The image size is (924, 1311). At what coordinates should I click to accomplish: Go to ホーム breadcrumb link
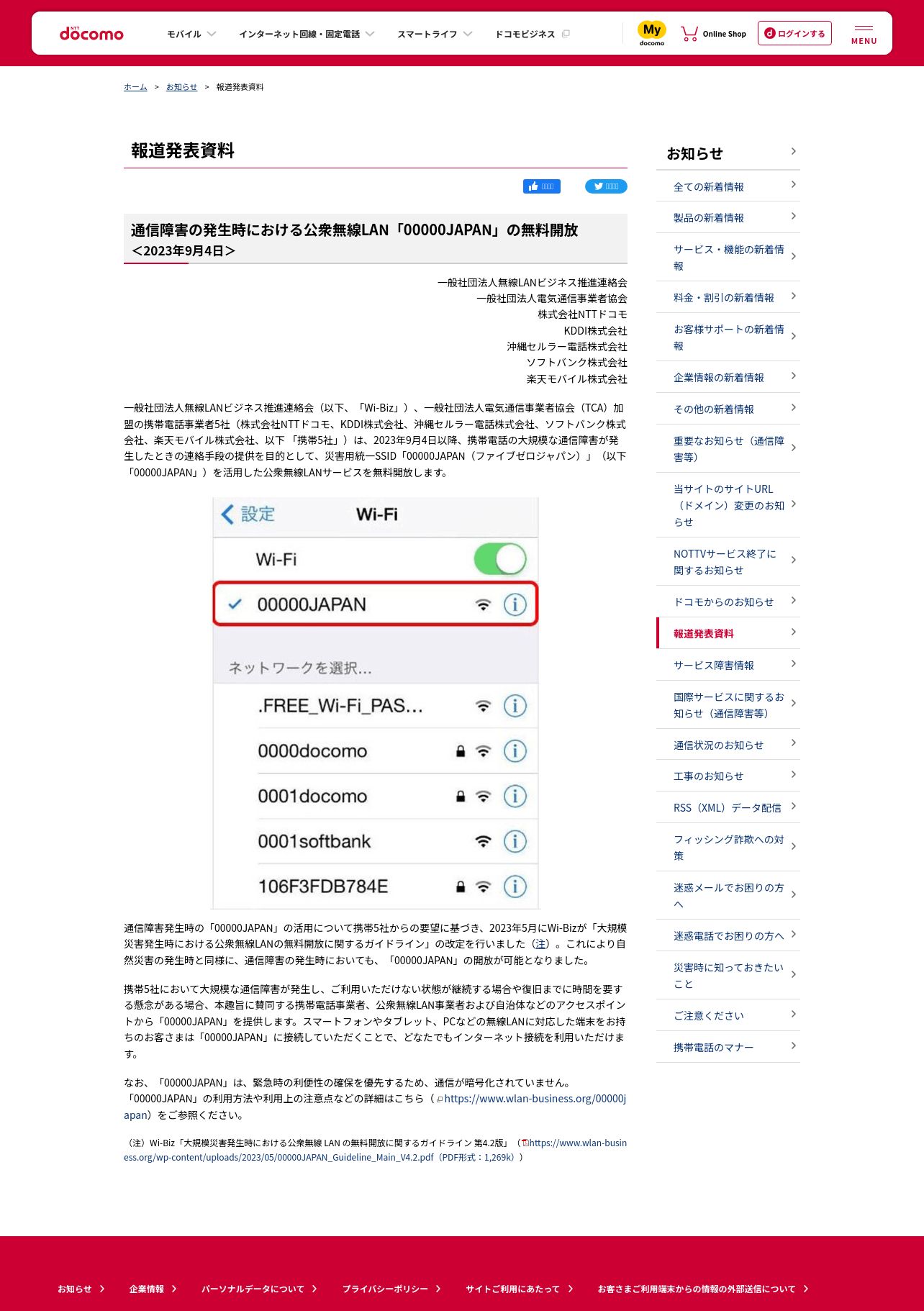click(x=135, y=87)
